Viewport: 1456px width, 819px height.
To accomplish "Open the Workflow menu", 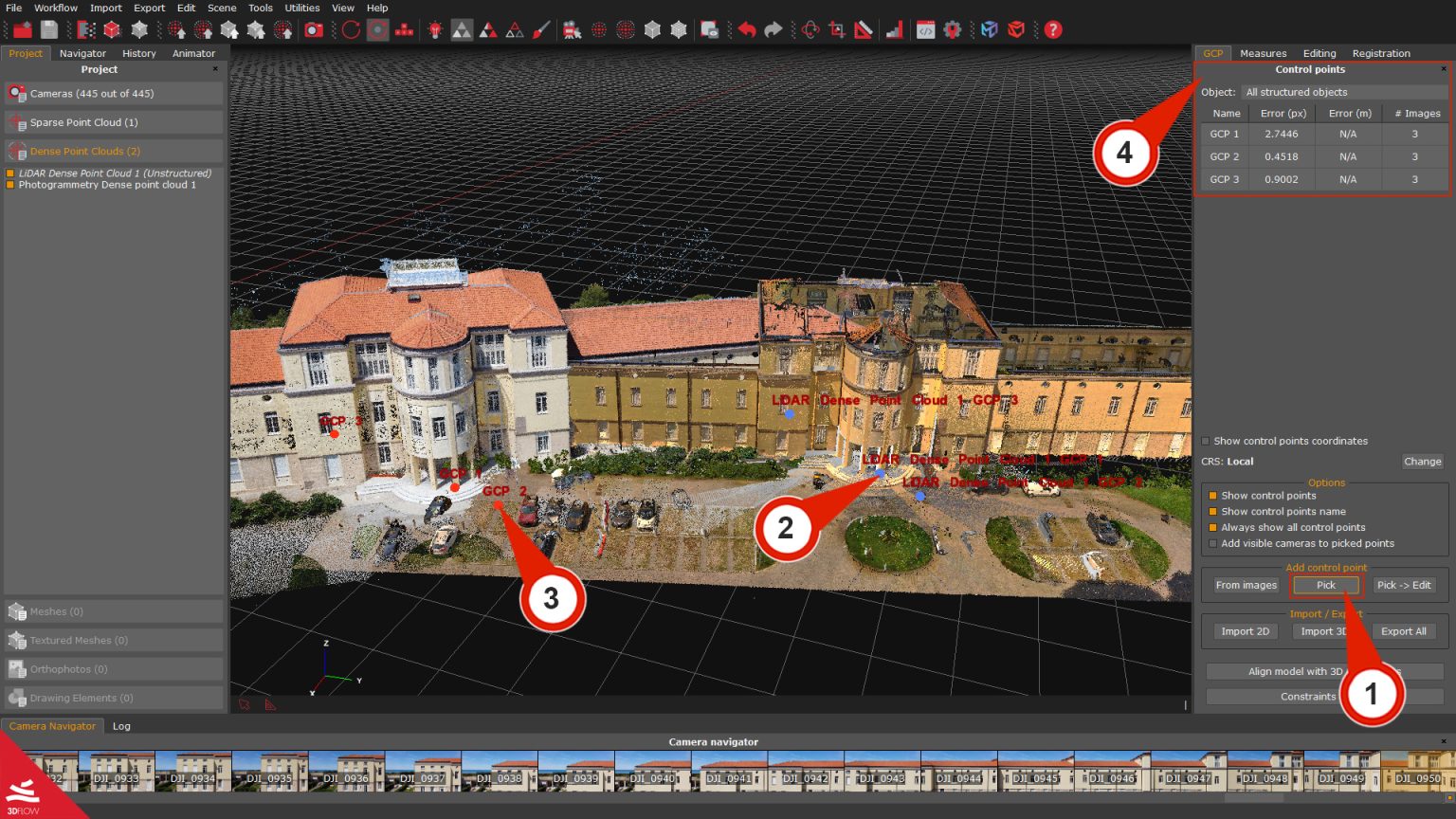I will [55, 8].
